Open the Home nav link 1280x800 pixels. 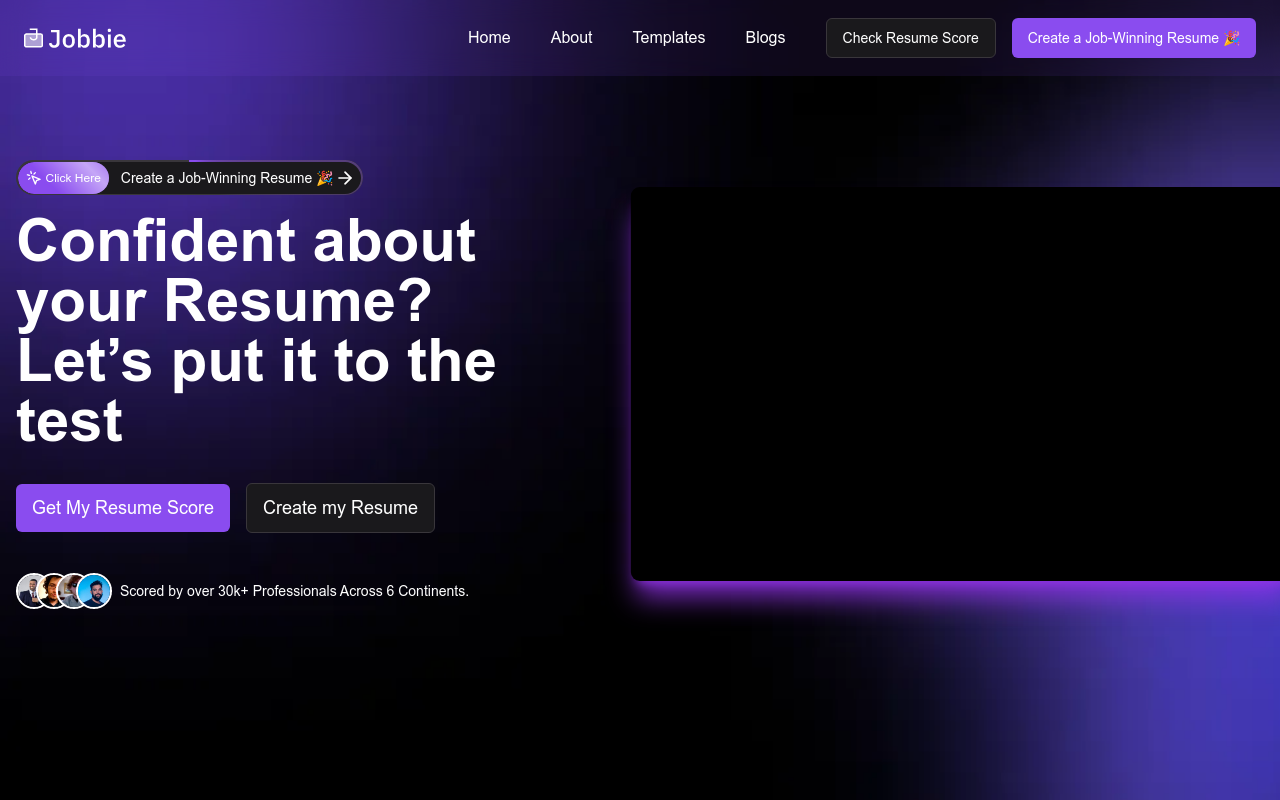pyautogui.click(x=489, y=38)
